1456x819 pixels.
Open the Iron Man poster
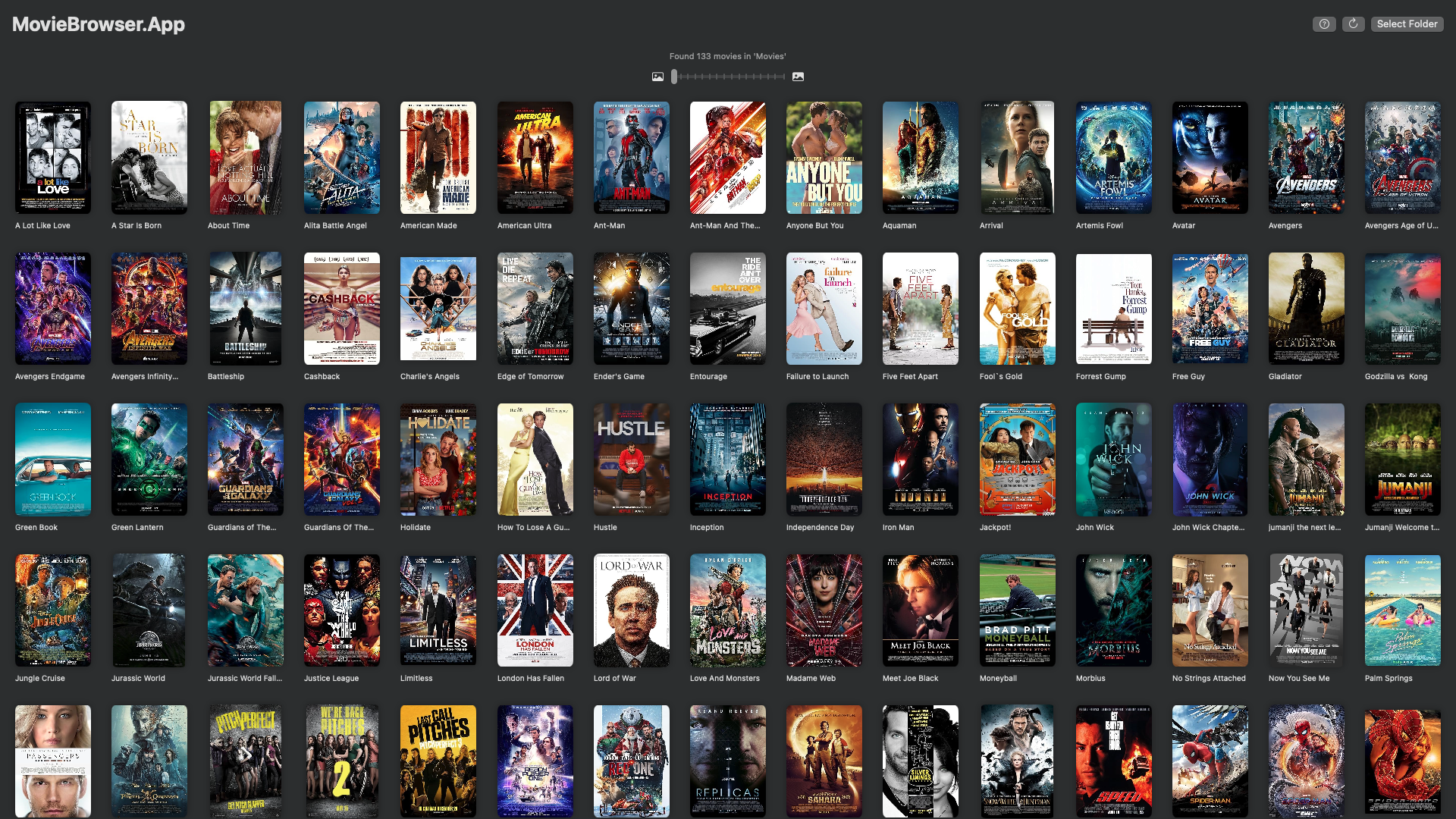[921, 460]
